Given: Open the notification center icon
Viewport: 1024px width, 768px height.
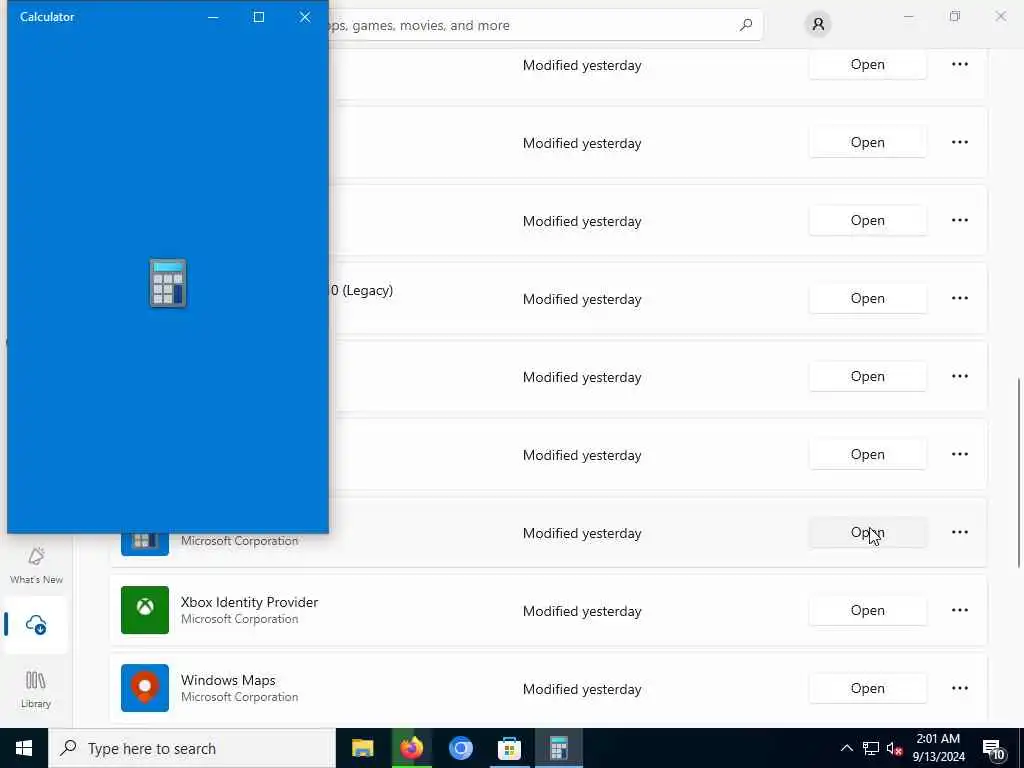Looking at the screenshot, I should pyautogui.click(x=994, y=748).
